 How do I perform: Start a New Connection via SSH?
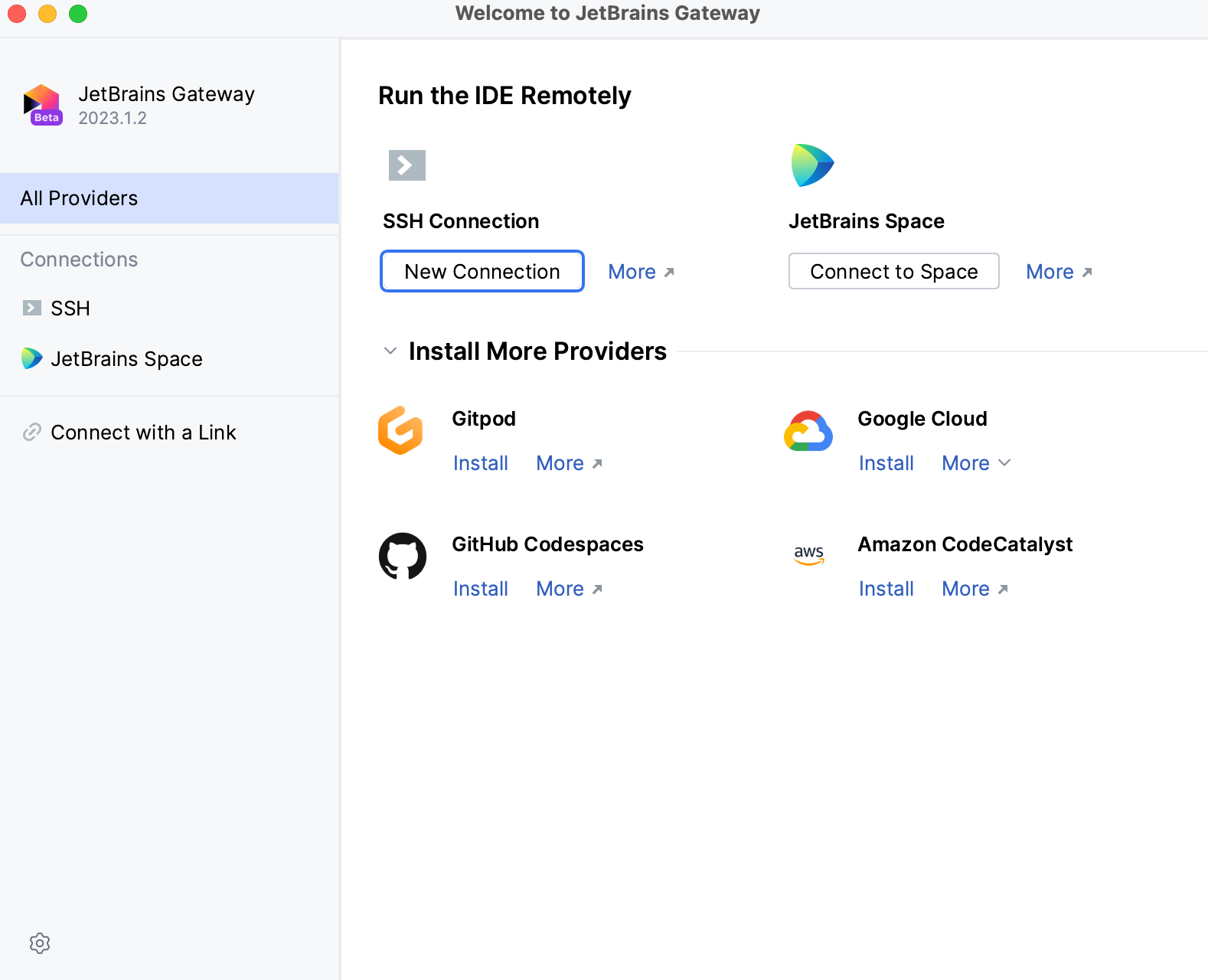coord(482,271)
